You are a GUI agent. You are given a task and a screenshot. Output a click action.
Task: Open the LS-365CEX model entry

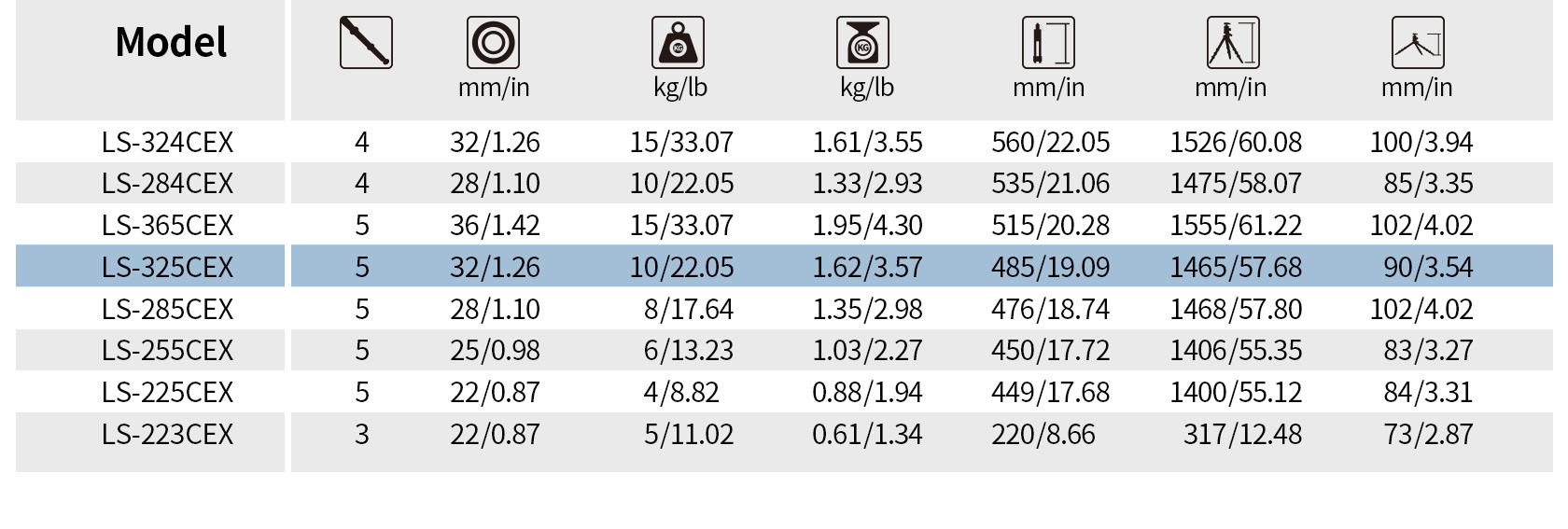coord(168,225)
